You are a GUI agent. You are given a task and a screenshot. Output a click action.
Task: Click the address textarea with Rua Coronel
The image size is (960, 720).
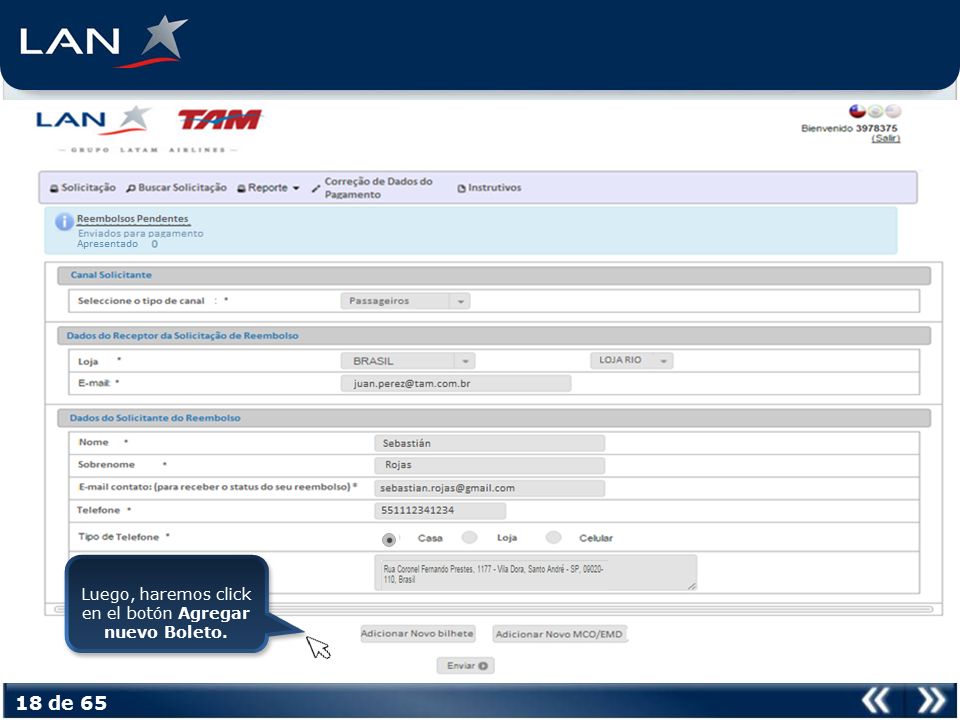point(535,572)
